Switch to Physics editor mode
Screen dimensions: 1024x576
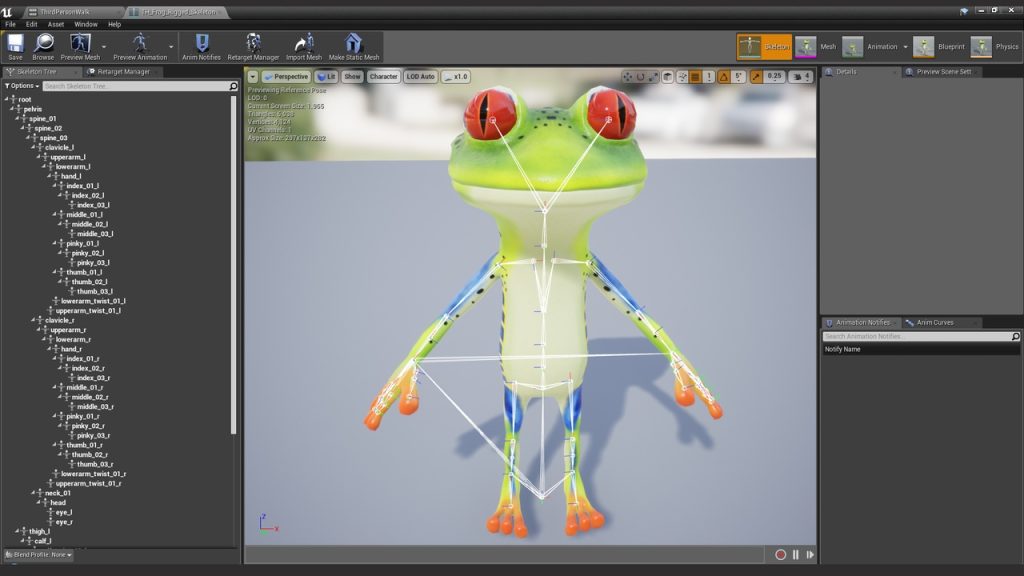pyautogui.click(x=982, y=47)
